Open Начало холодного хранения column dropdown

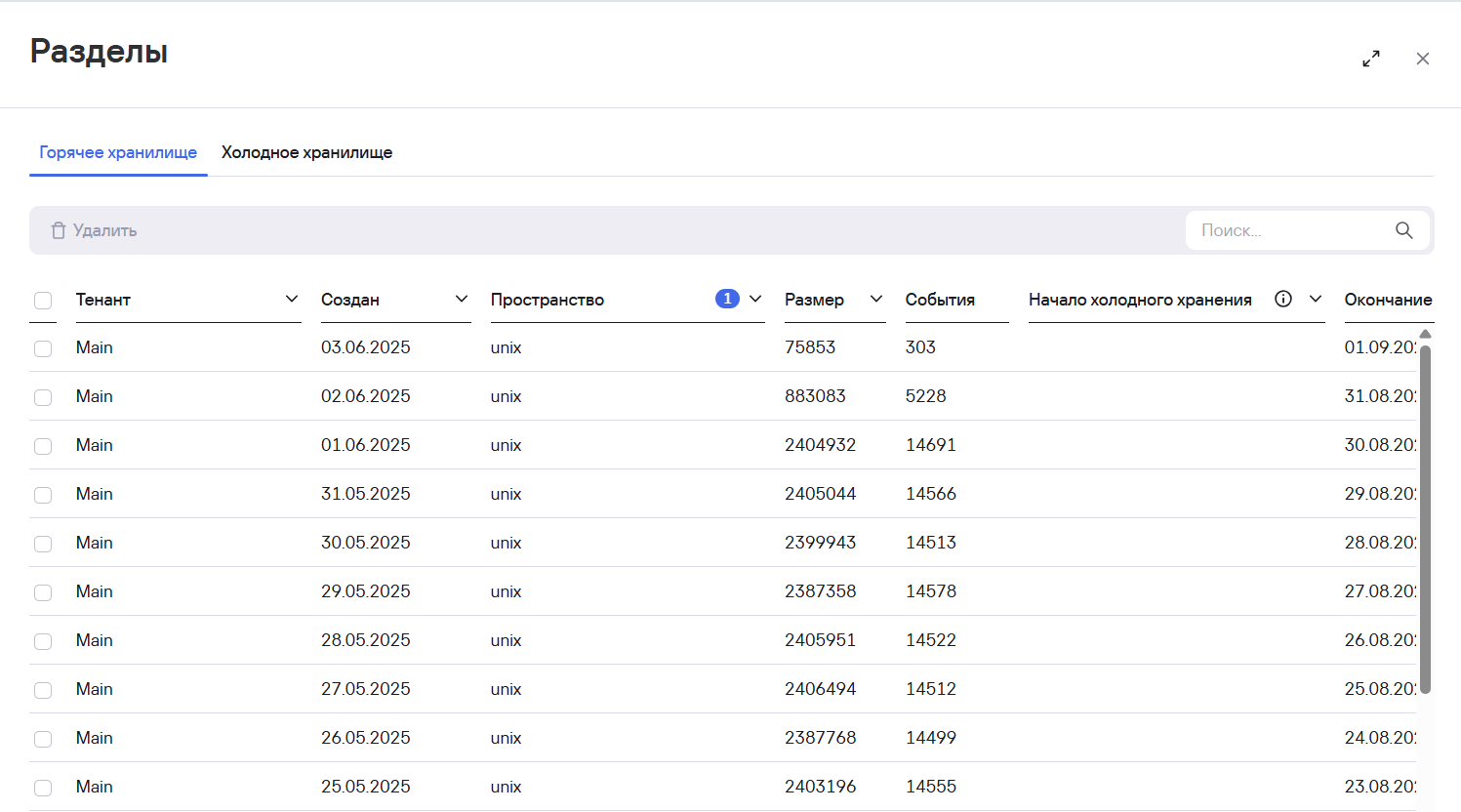[x=1316, y=299]
